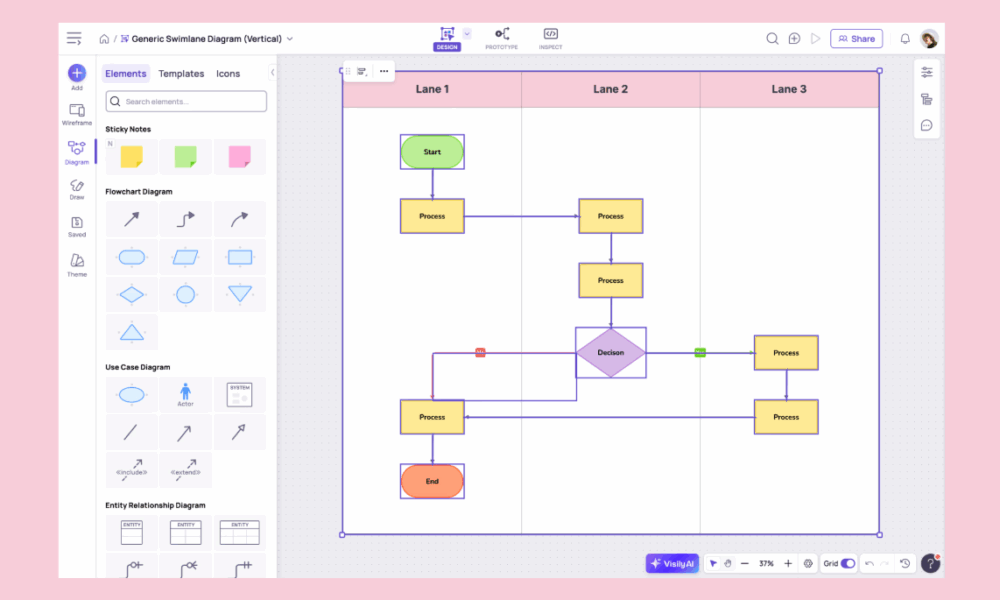Select the hand pan tool
Image resolution: width=1000 pixels, height=600 pixels.
[728, 564]
